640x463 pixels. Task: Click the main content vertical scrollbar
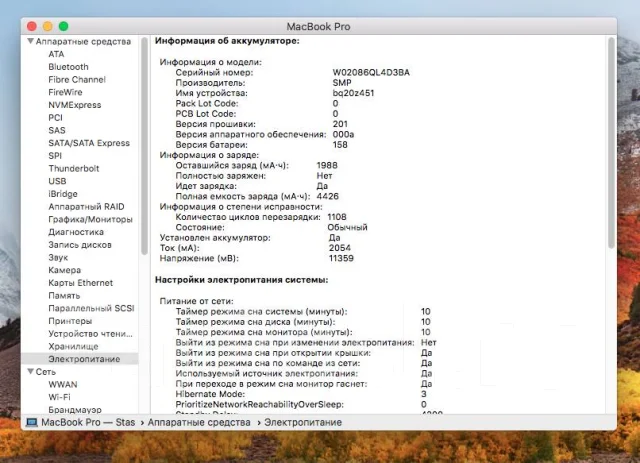611,143
